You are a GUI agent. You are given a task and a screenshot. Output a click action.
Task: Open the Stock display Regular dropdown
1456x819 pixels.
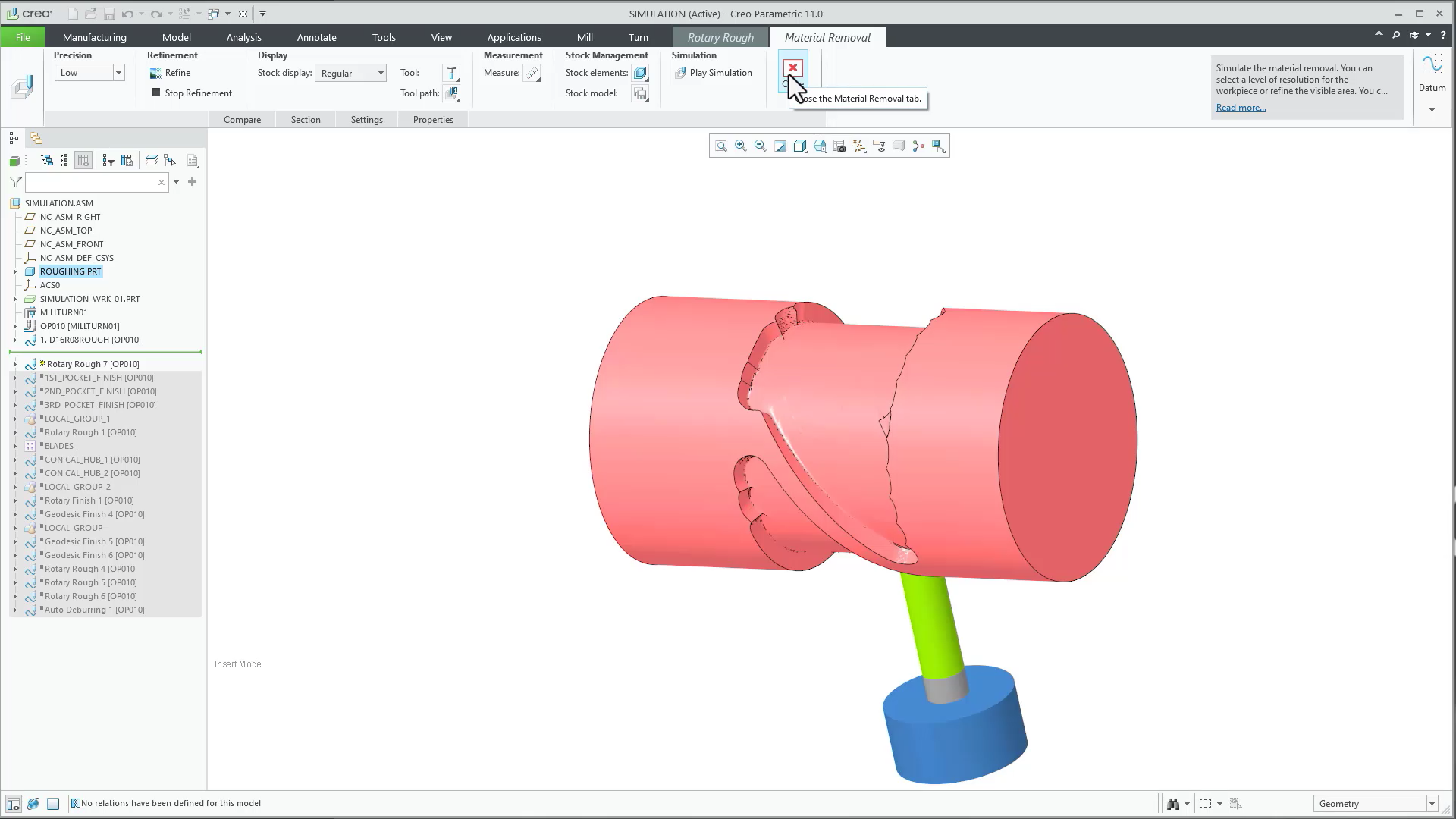350,73
